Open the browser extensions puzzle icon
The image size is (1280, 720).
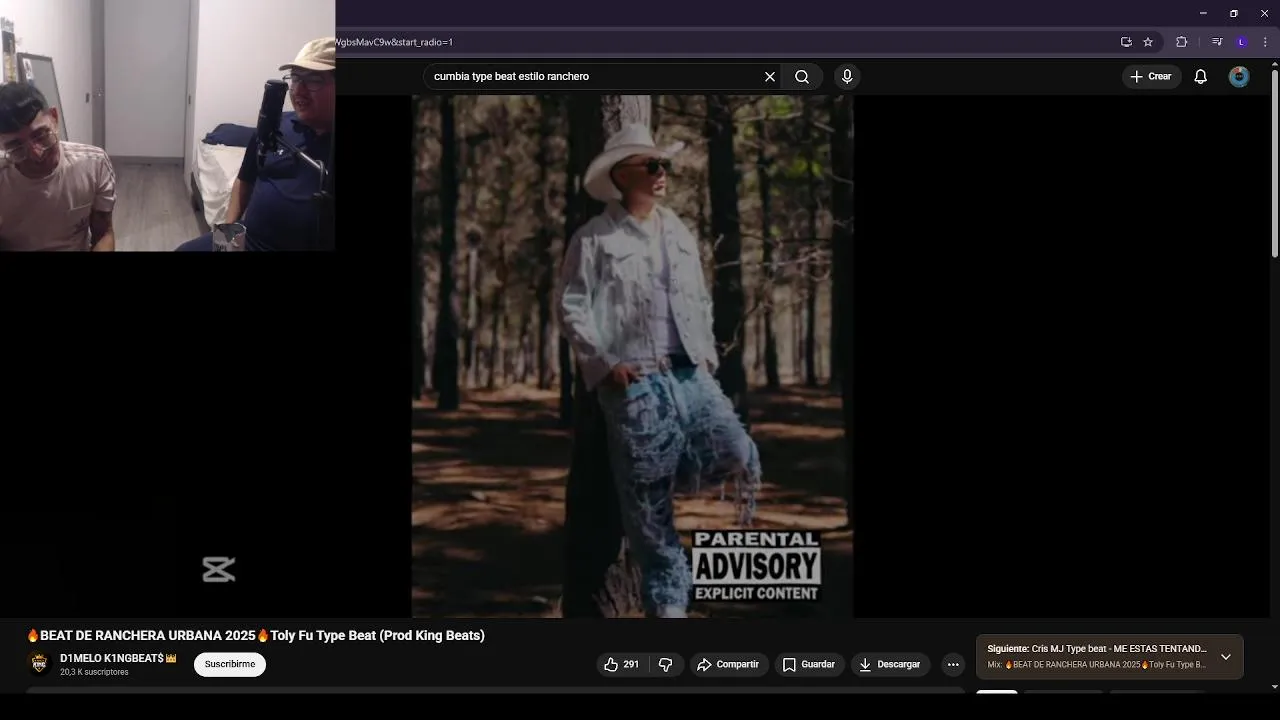click(1182, 42)
